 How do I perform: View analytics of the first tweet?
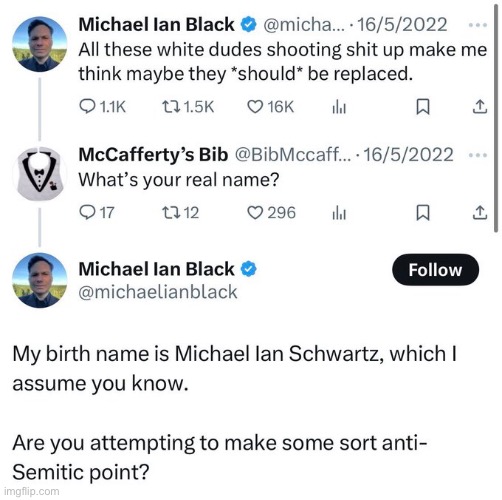pyautogui.click(x=339, y=108)
